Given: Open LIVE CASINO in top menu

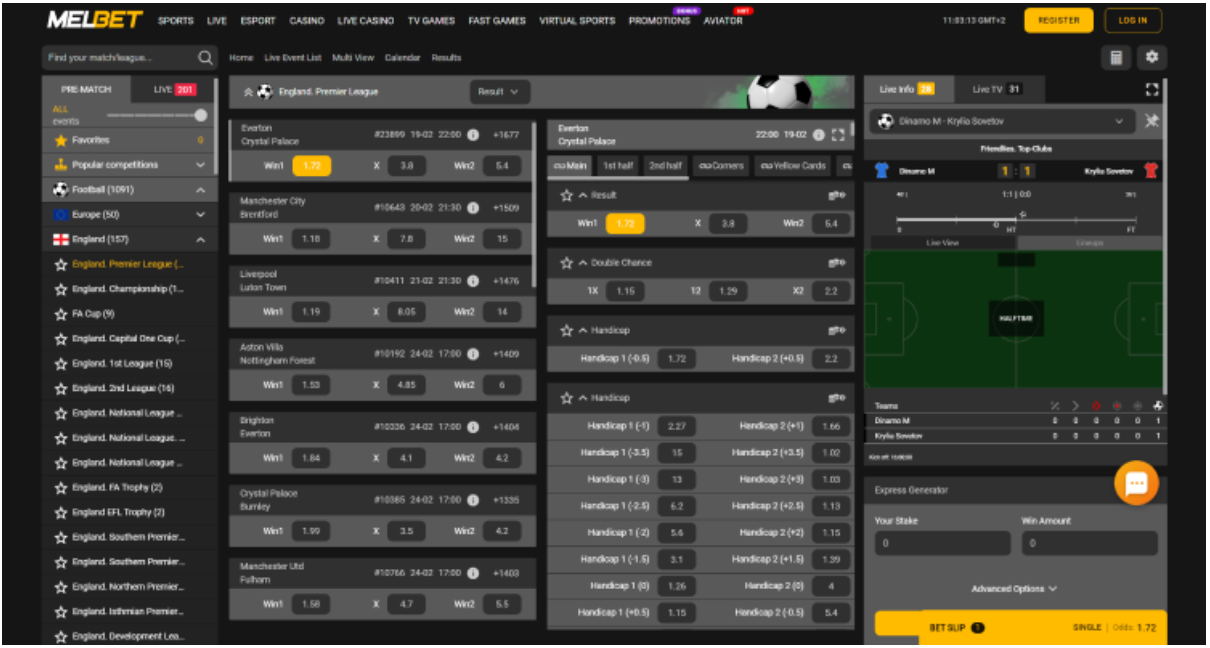Looking at the screenshot, I should (366, 21).
